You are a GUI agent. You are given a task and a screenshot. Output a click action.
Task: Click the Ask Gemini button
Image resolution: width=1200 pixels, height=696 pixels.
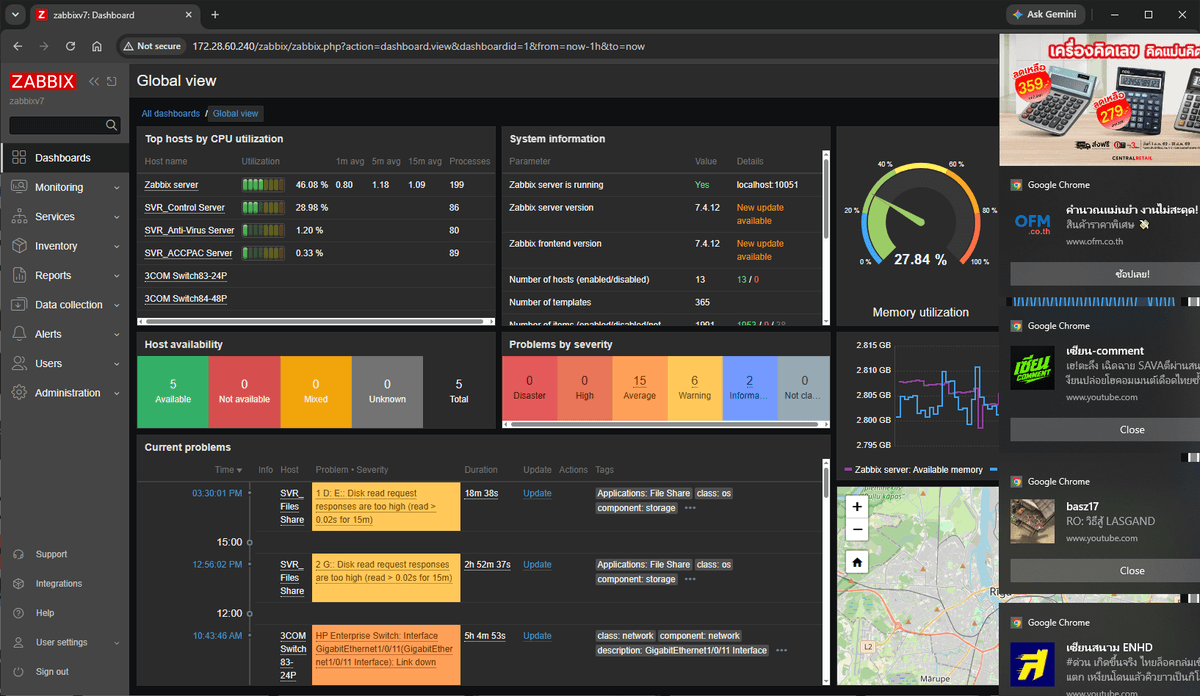click(x=1047, y=15)
